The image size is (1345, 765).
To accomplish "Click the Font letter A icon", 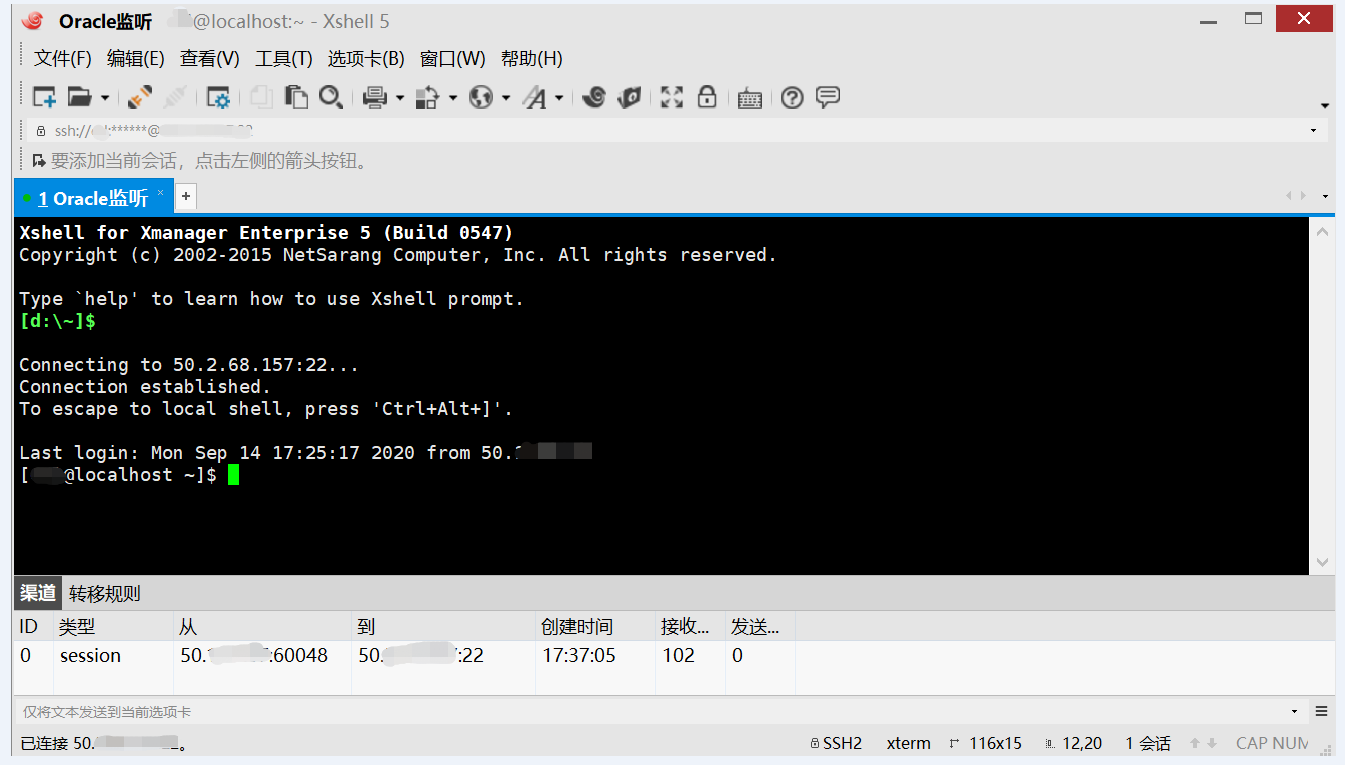I will click(x=535, y=97).
